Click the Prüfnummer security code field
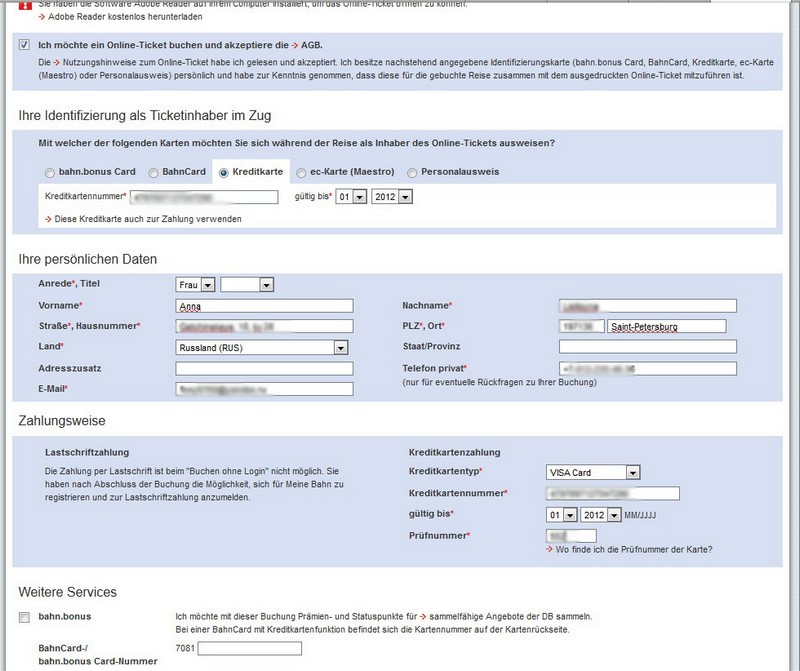Screen dimensions: 800x671 point(571,536)
